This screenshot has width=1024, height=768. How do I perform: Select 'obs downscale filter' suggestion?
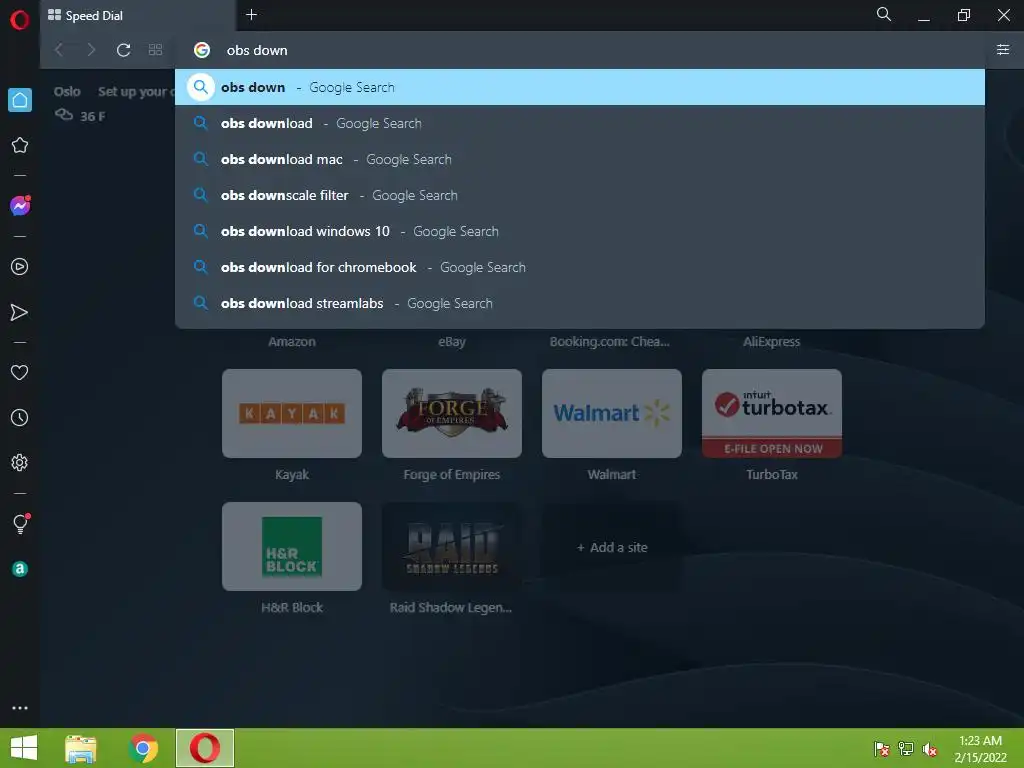click(x=580, y=195)
